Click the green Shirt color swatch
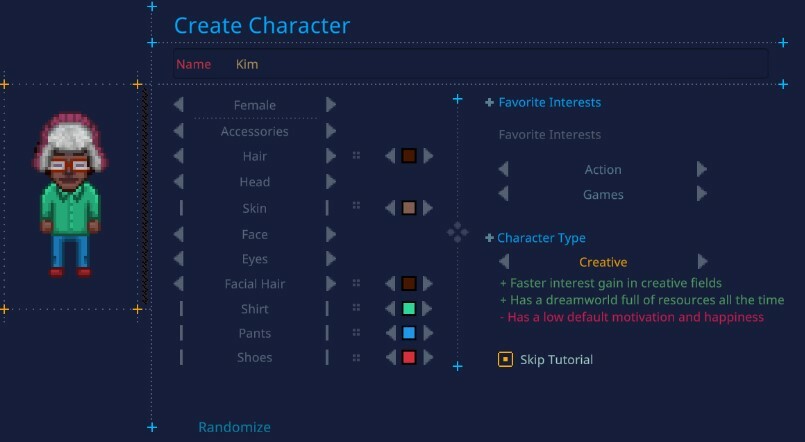This screenshot has height=442, width=805. [409, 309]
